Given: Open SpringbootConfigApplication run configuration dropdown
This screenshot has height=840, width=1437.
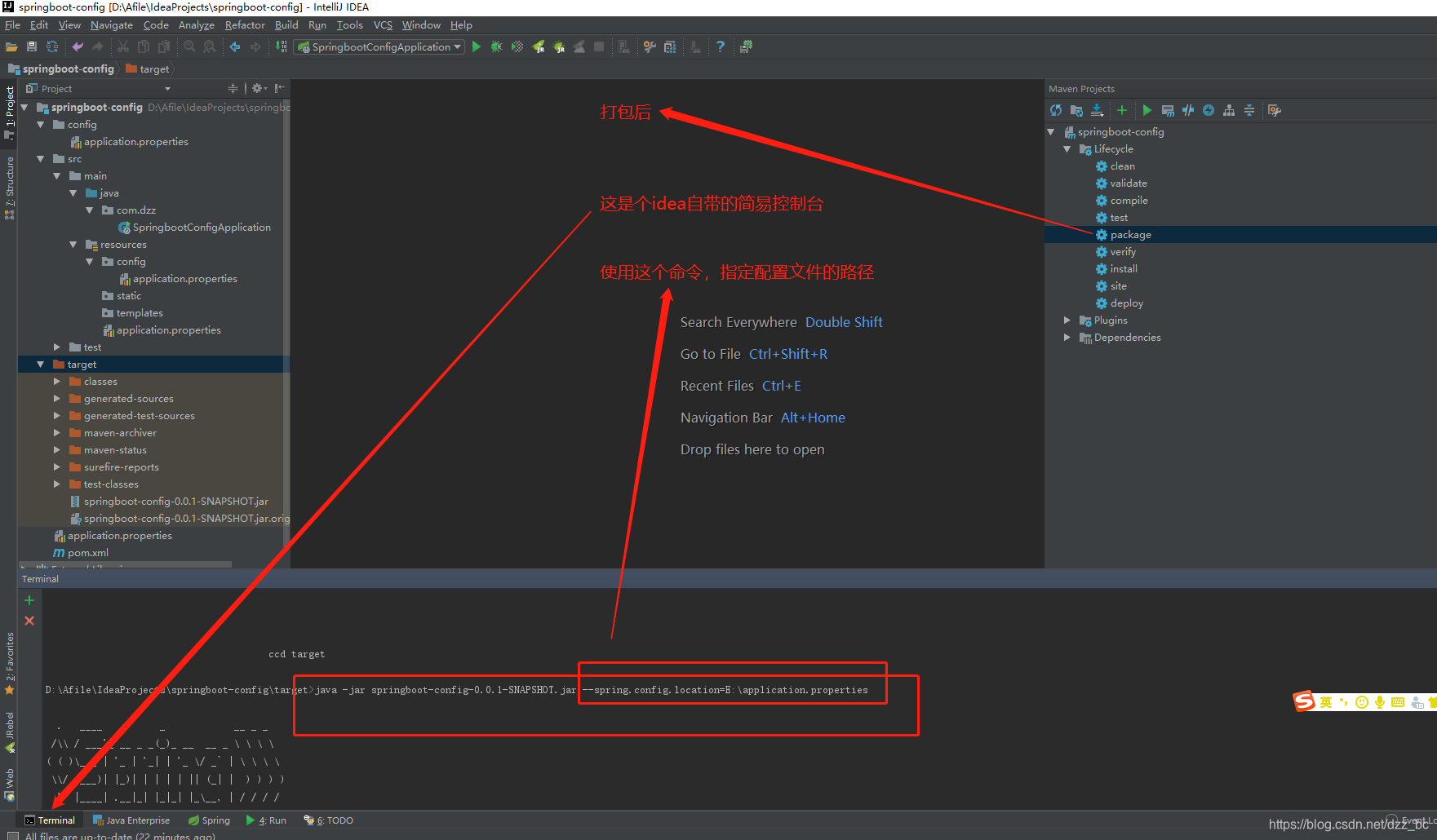Looking at the screenshot, I should 379,47.
